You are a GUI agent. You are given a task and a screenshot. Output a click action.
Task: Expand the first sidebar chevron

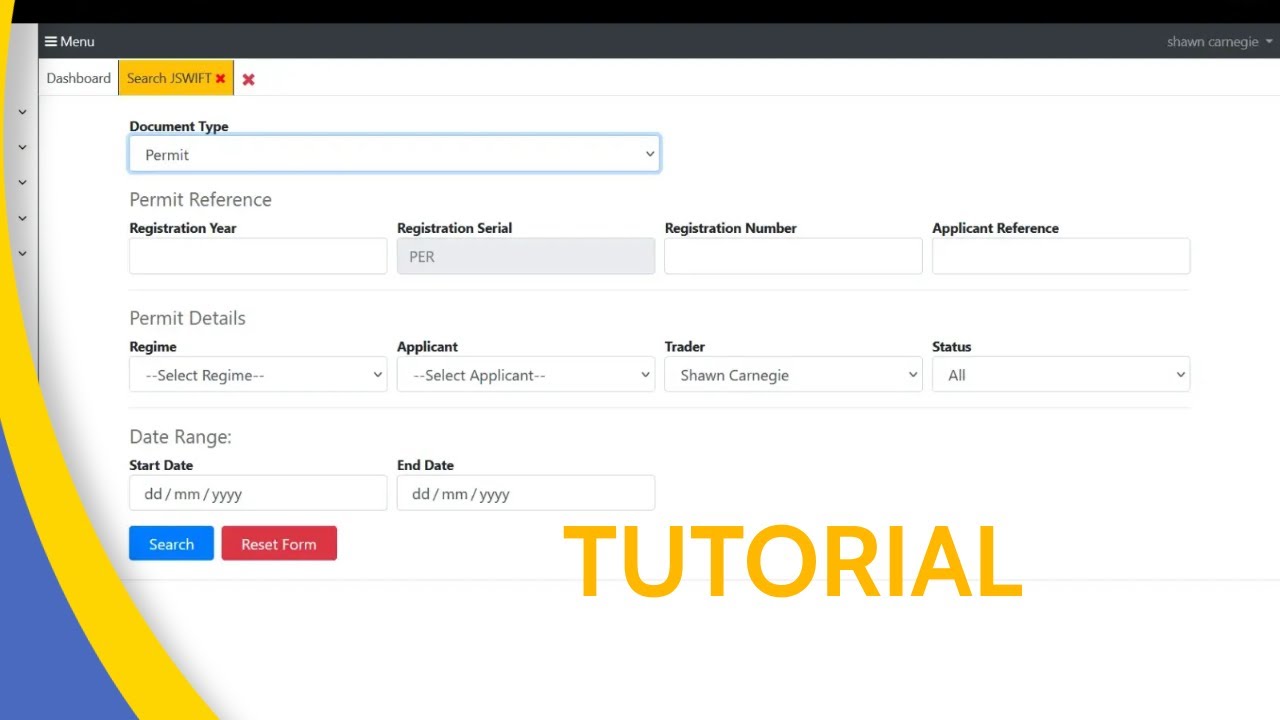click(22, 112)
